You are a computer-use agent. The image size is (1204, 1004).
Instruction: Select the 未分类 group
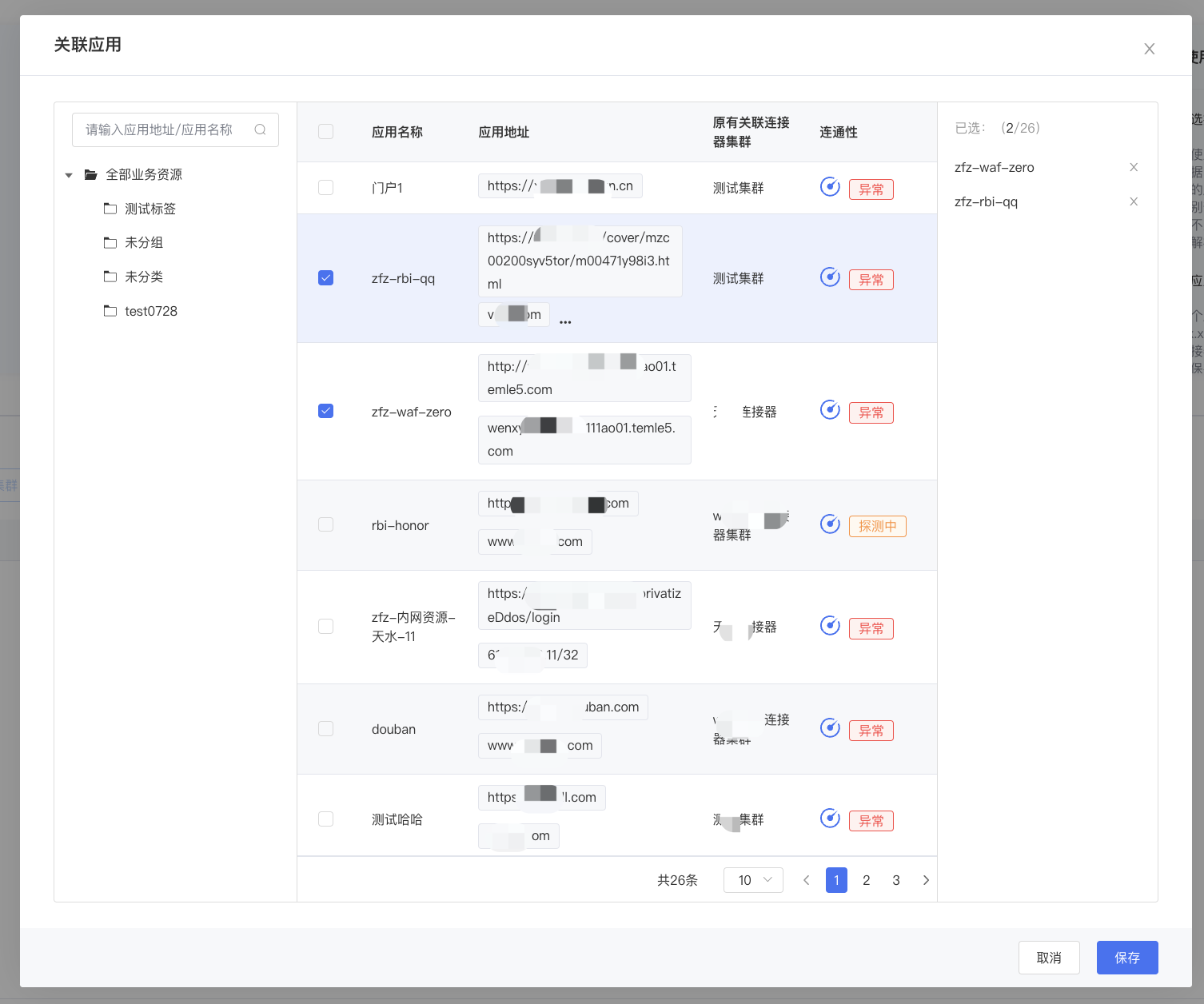pos(144,277)
